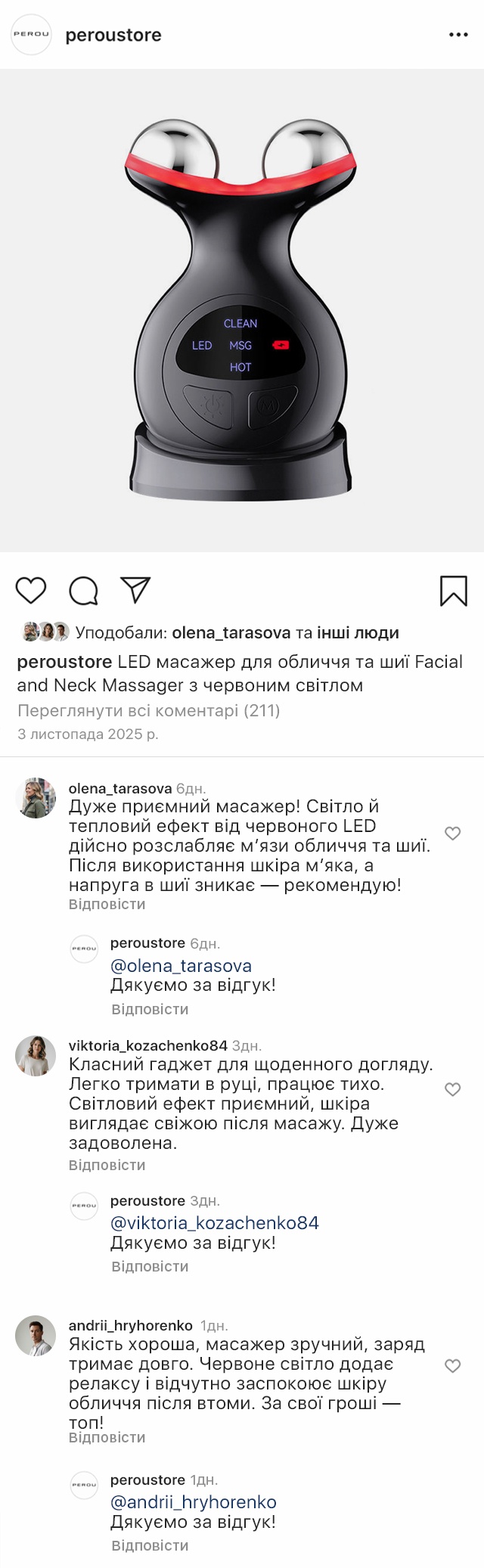Open the massager product image
The image size is (484, 1568).
(240, 310)
